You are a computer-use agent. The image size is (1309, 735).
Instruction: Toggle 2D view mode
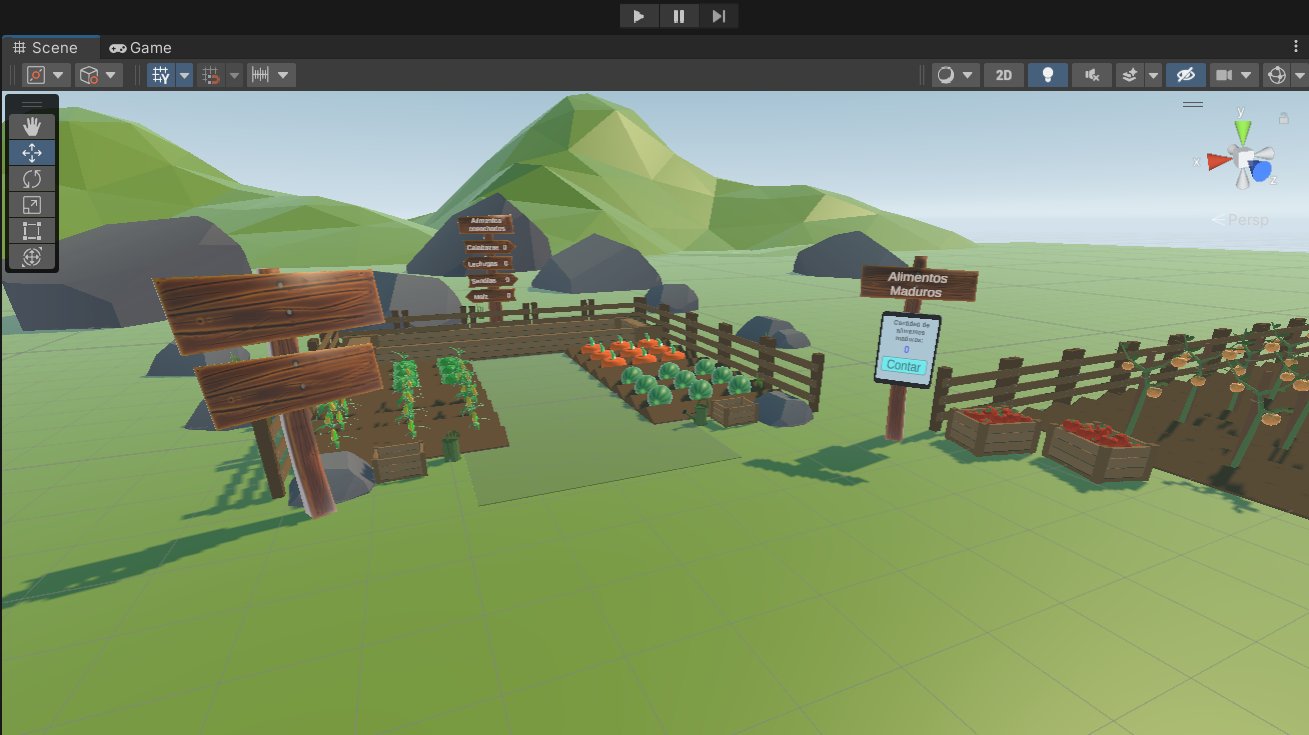pyautogui.click(x=1004, y=75)
